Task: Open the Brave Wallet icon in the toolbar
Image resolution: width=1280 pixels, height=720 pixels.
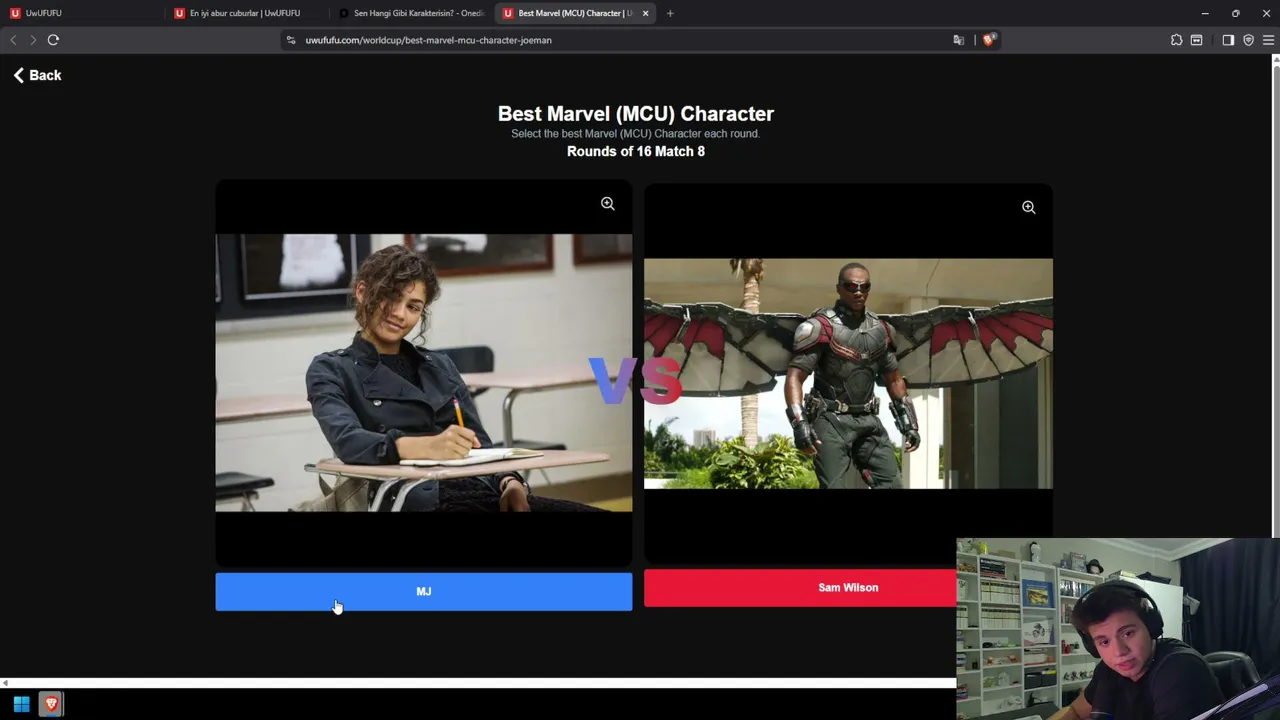Action: pos(1196,40)
